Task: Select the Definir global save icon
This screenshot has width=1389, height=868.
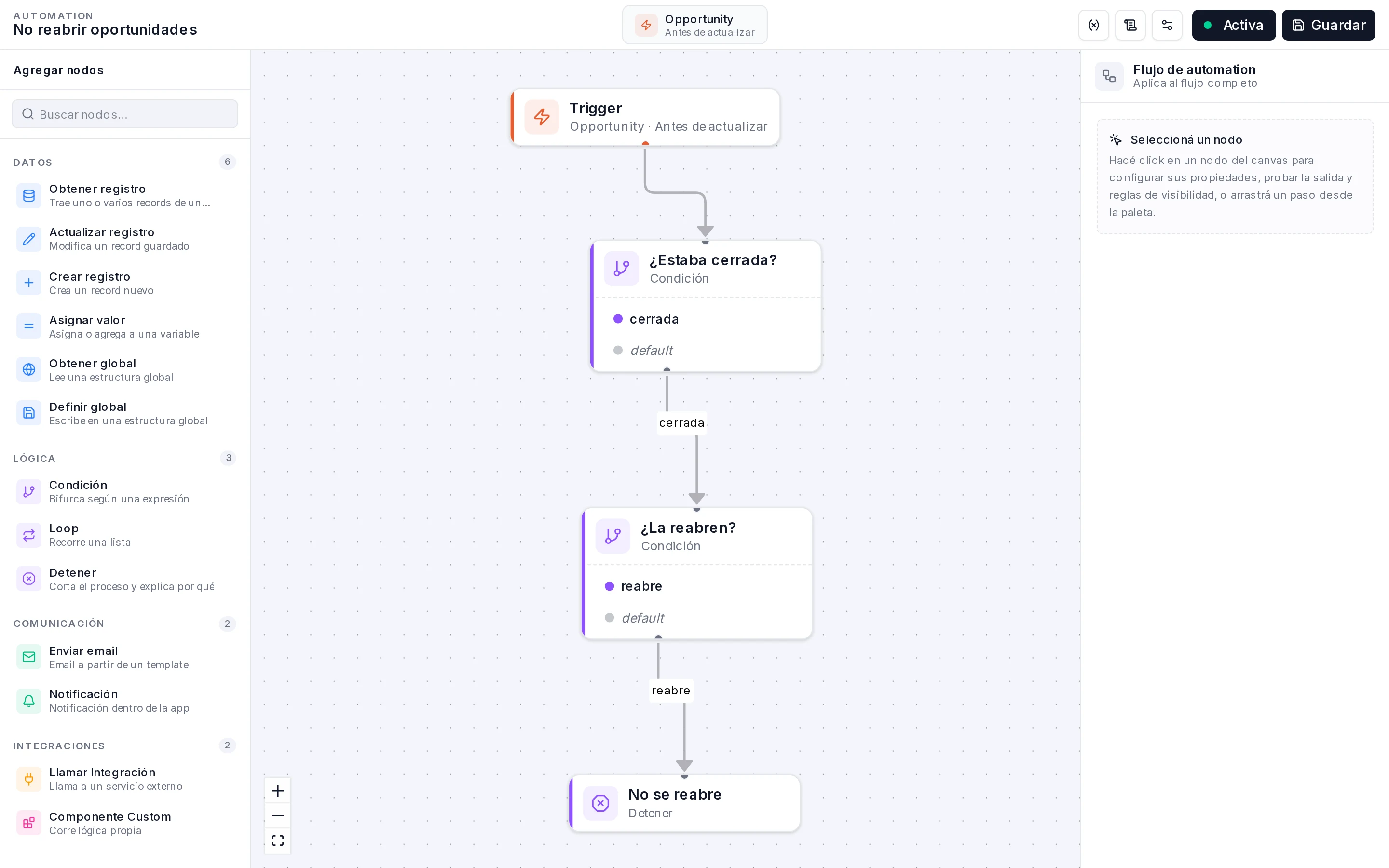Action: coord(29,413)
